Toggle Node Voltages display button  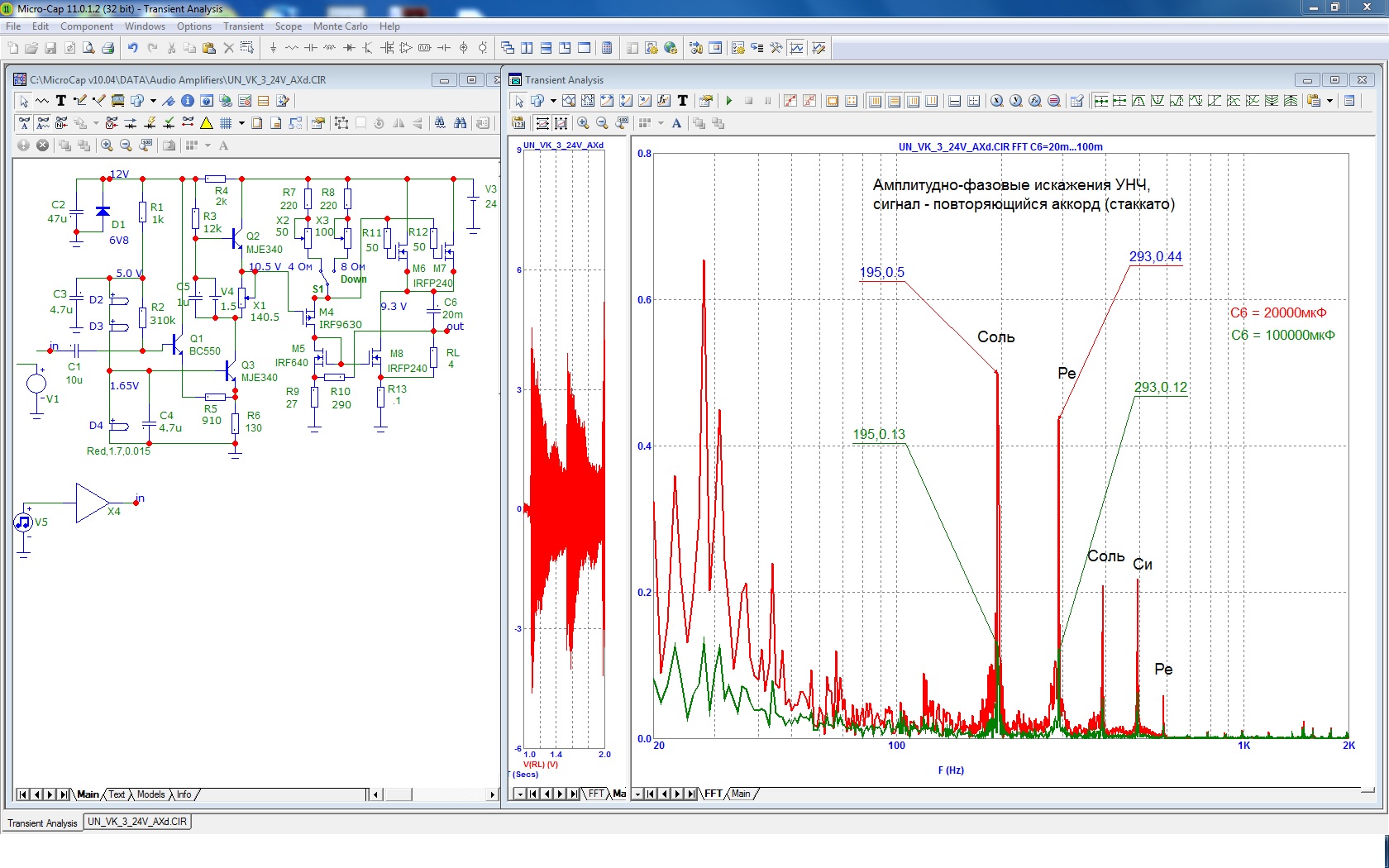[x=112, y=123]
